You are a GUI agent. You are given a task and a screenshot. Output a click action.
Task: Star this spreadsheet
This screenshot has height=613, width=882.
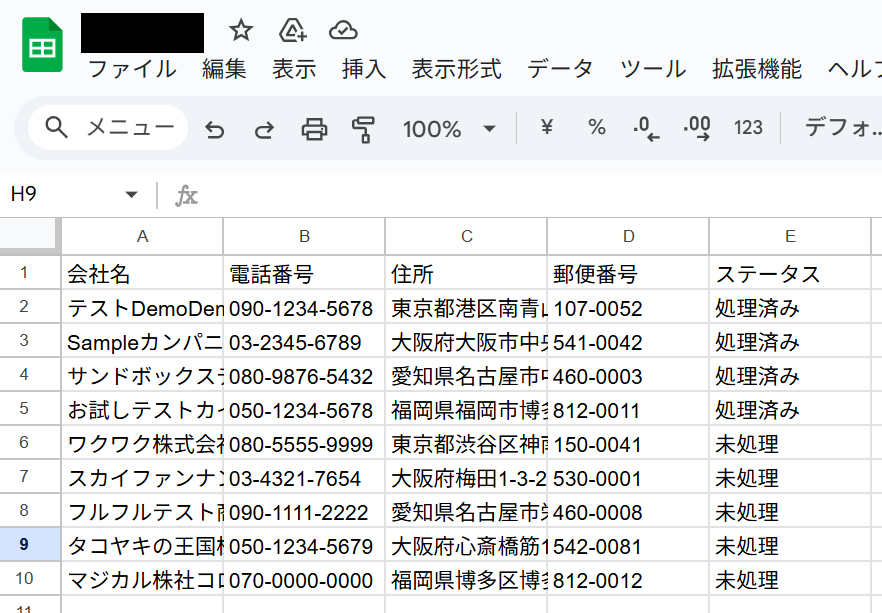click(241, 30)
